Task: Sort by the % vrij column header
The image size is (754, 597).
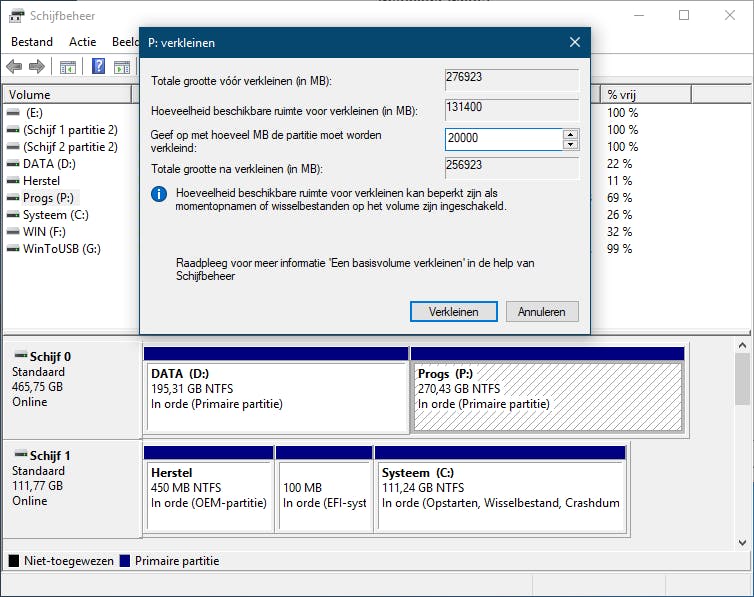Action: click(x=646, y=95)
